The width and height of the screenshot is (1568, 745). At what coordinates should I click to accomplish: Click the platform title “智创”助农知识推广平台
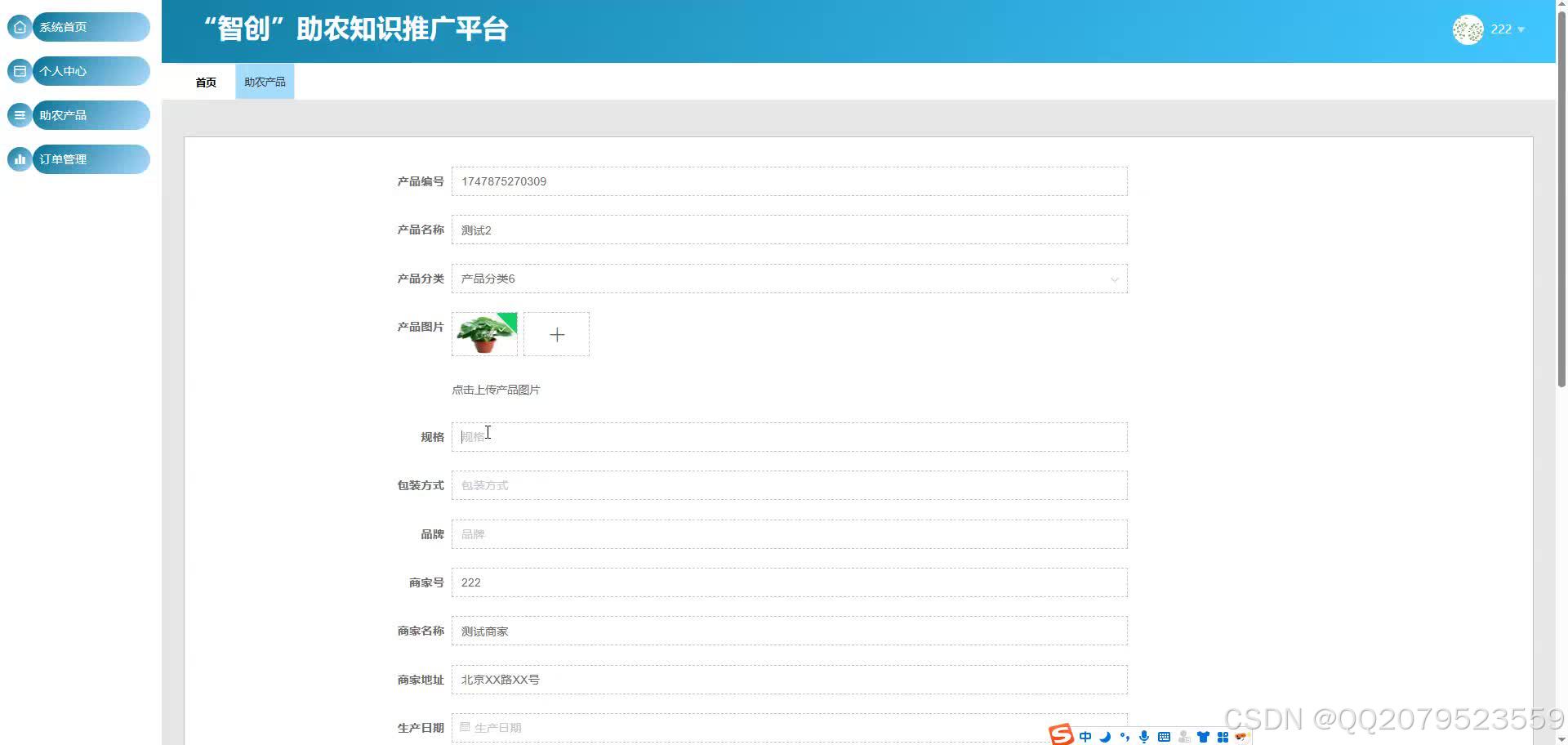(x=355, y=29)
